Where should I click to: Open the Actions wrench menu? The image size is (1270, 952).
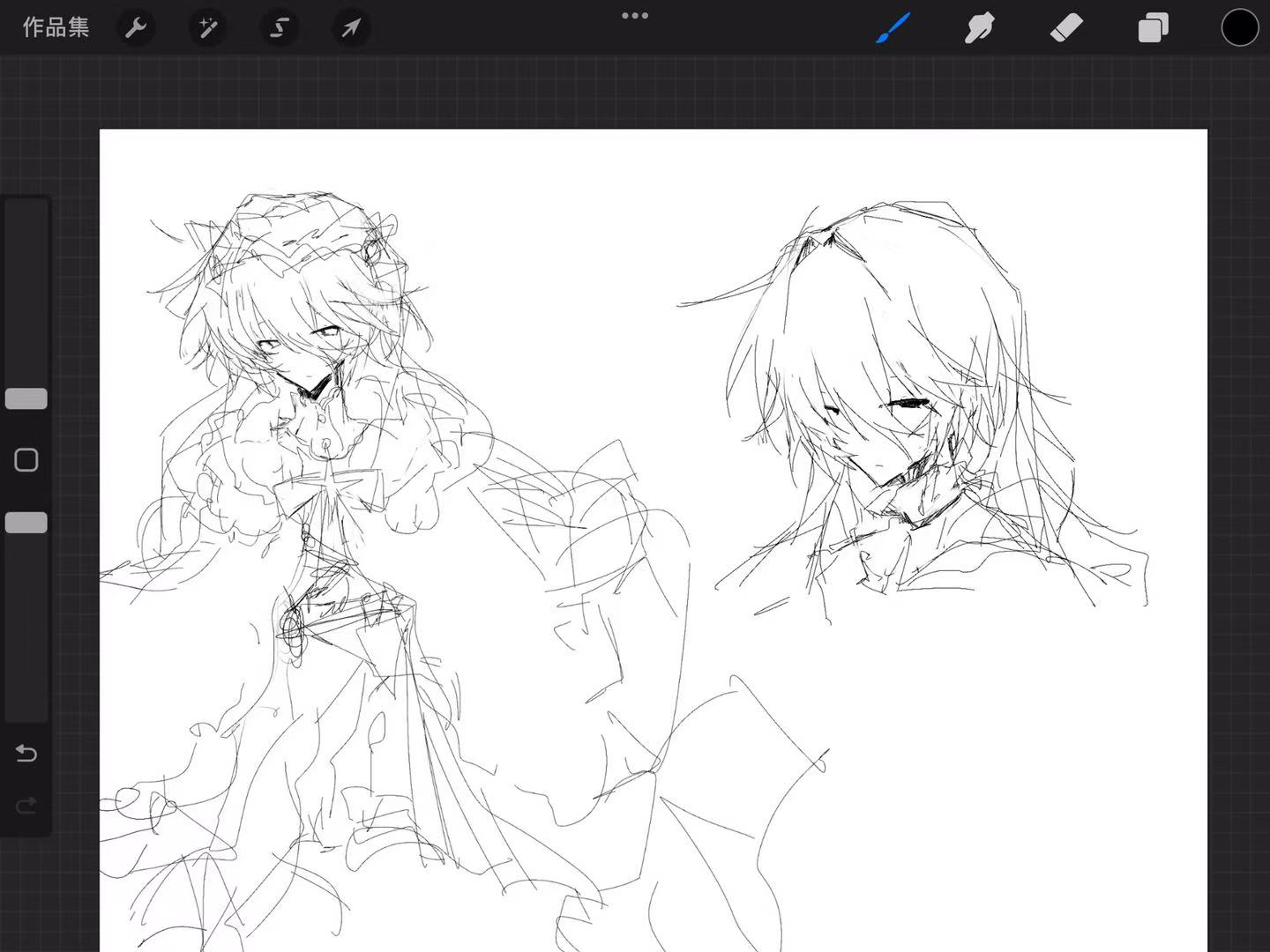point(136,28)
